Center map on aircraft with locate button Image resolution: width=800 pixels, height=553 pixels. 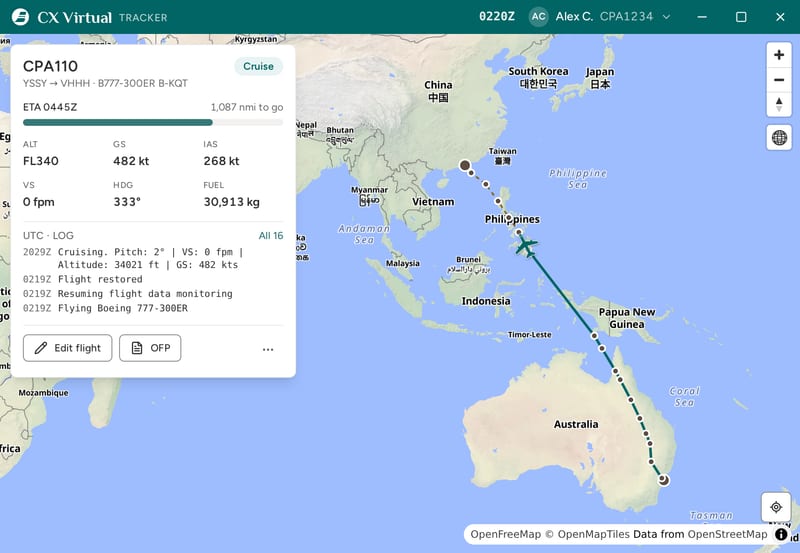click(x=776, y=507)
